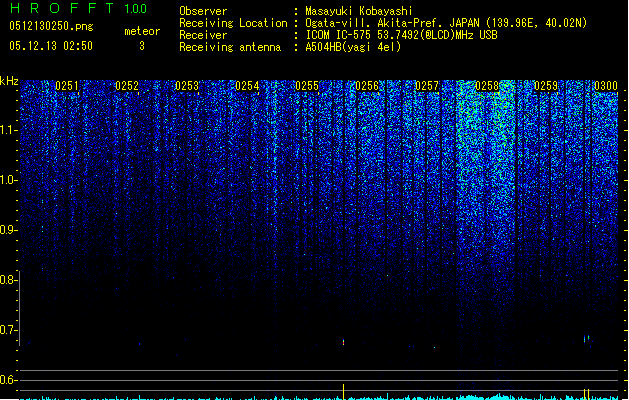Image resolution: width=629 pixels, height=400 pixels.
Task: Click the Receiver label
Action: (203, 35)
